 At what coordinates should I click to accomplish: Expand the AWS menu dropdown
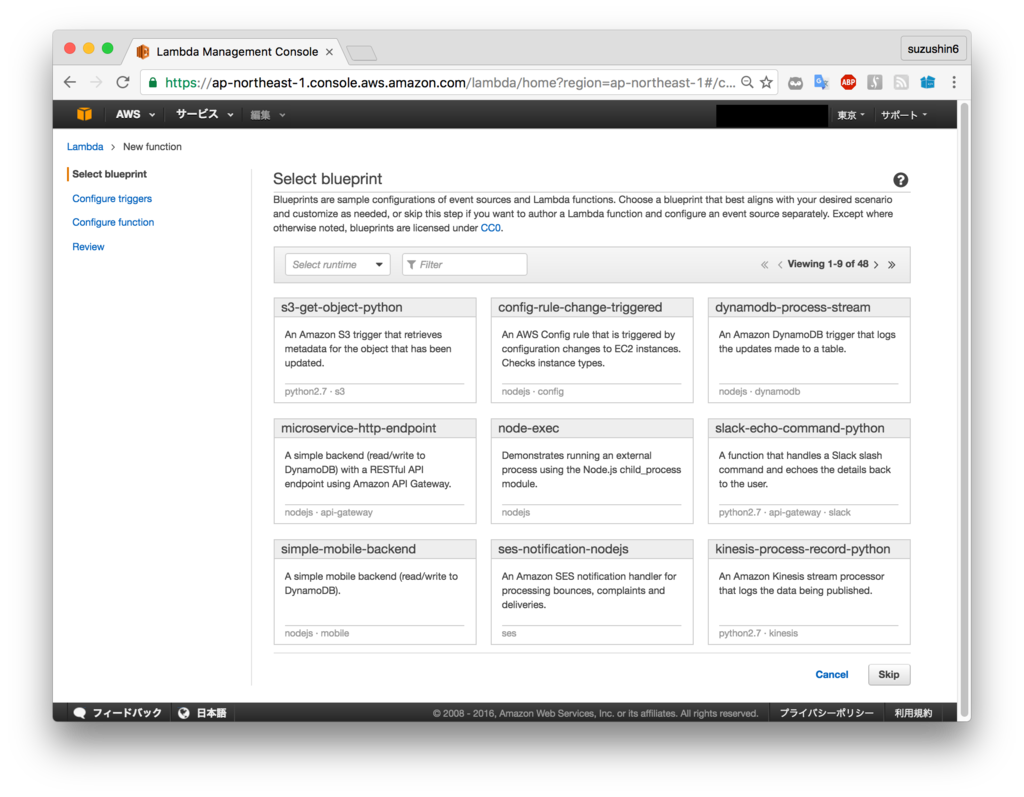point(135,114)
